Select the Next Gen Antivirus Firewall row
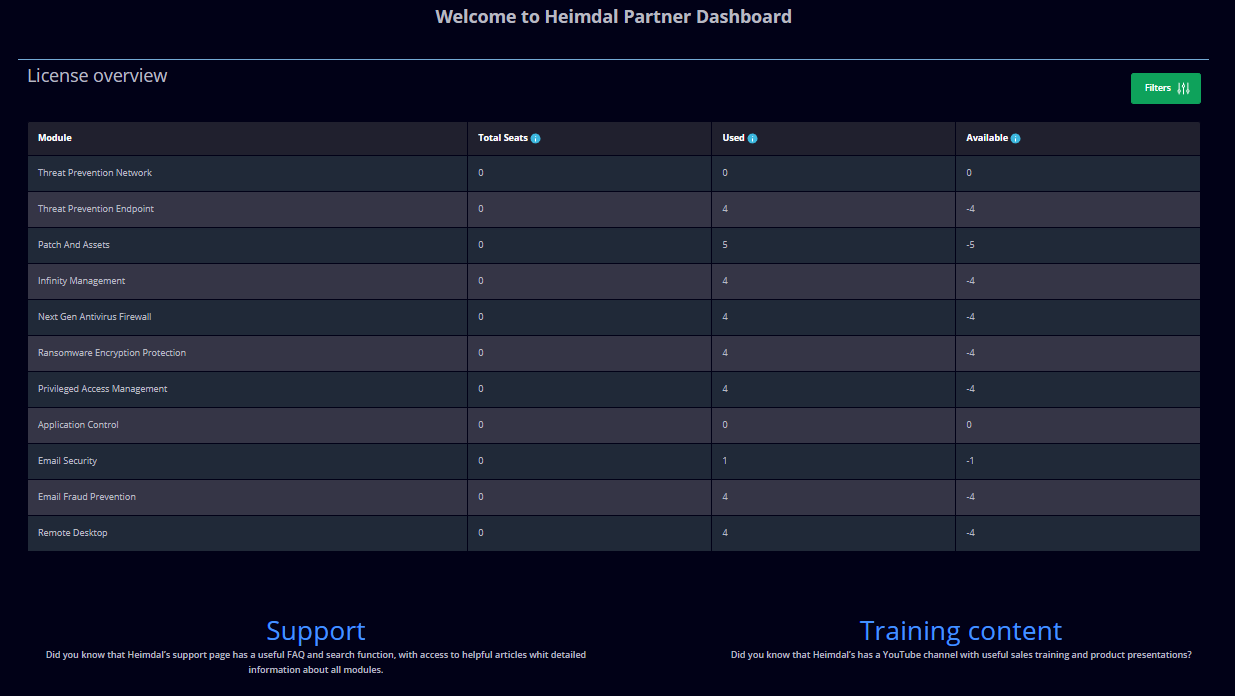The image size is (1235, 696). coord(614,317)
